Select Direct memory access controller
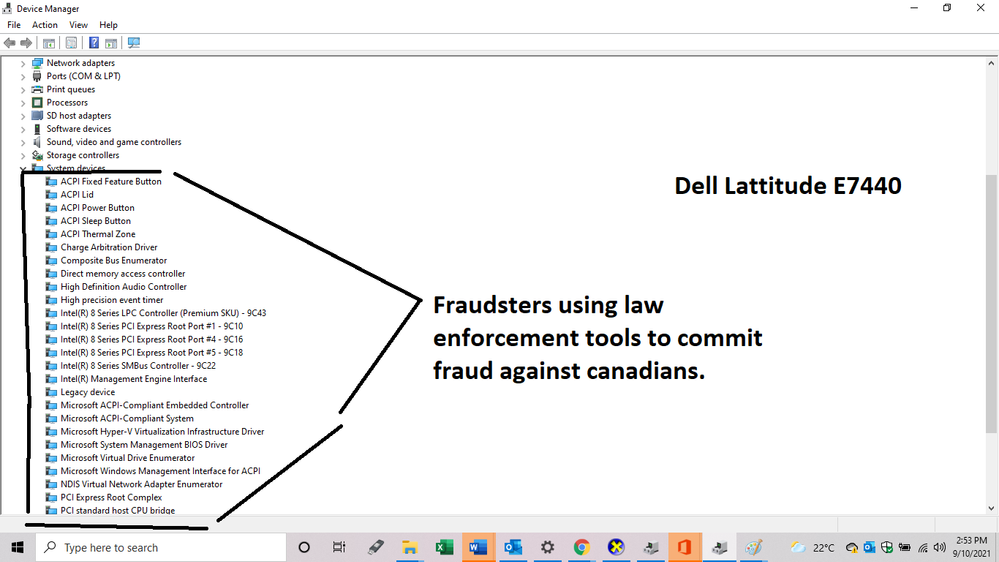The width and height of the screenshot is (999, 562). tap(123, 273)
